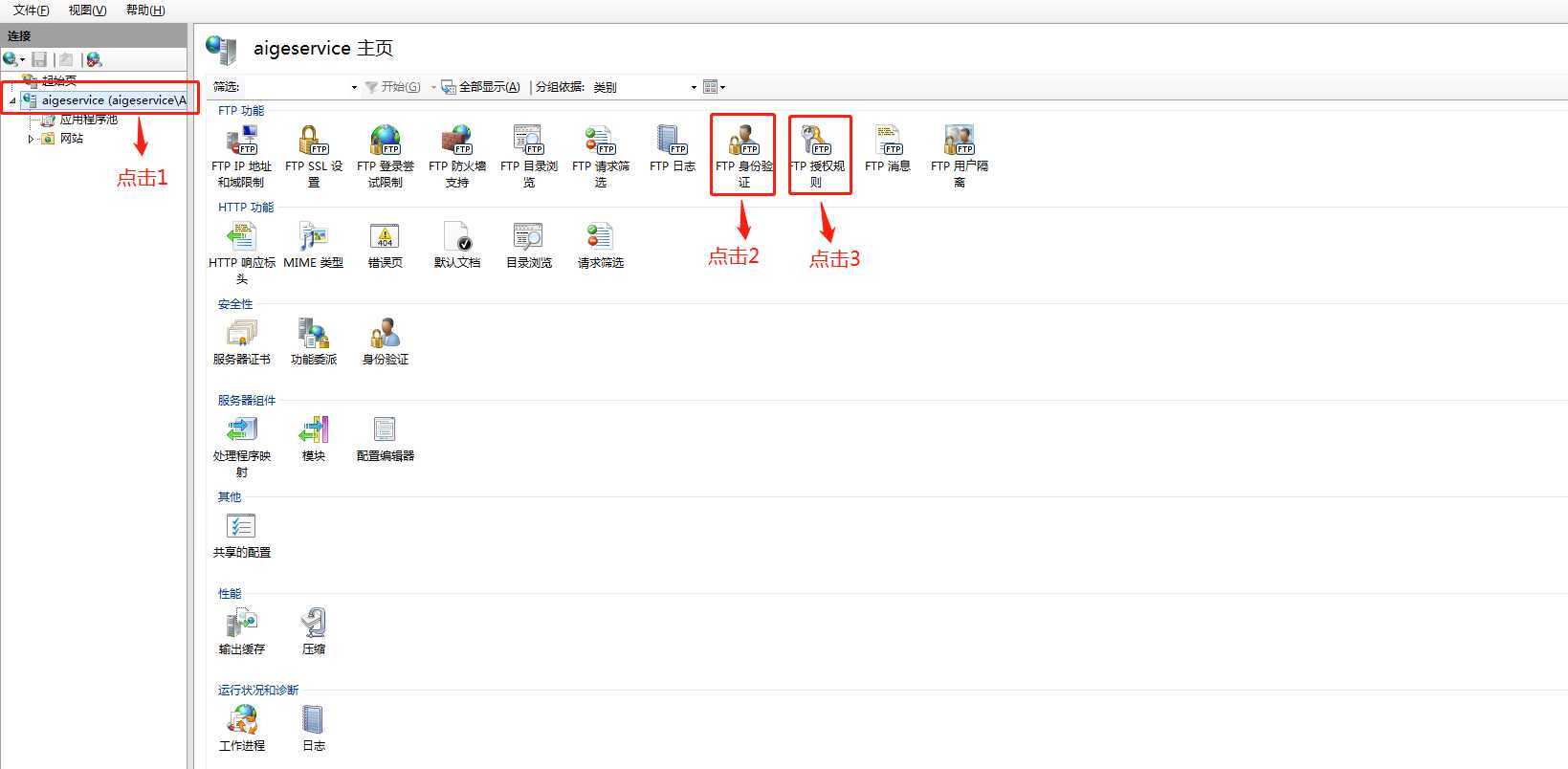Select the 默认文档 icon
This screenshot has height=769, width=1568.
click(456, 246)
